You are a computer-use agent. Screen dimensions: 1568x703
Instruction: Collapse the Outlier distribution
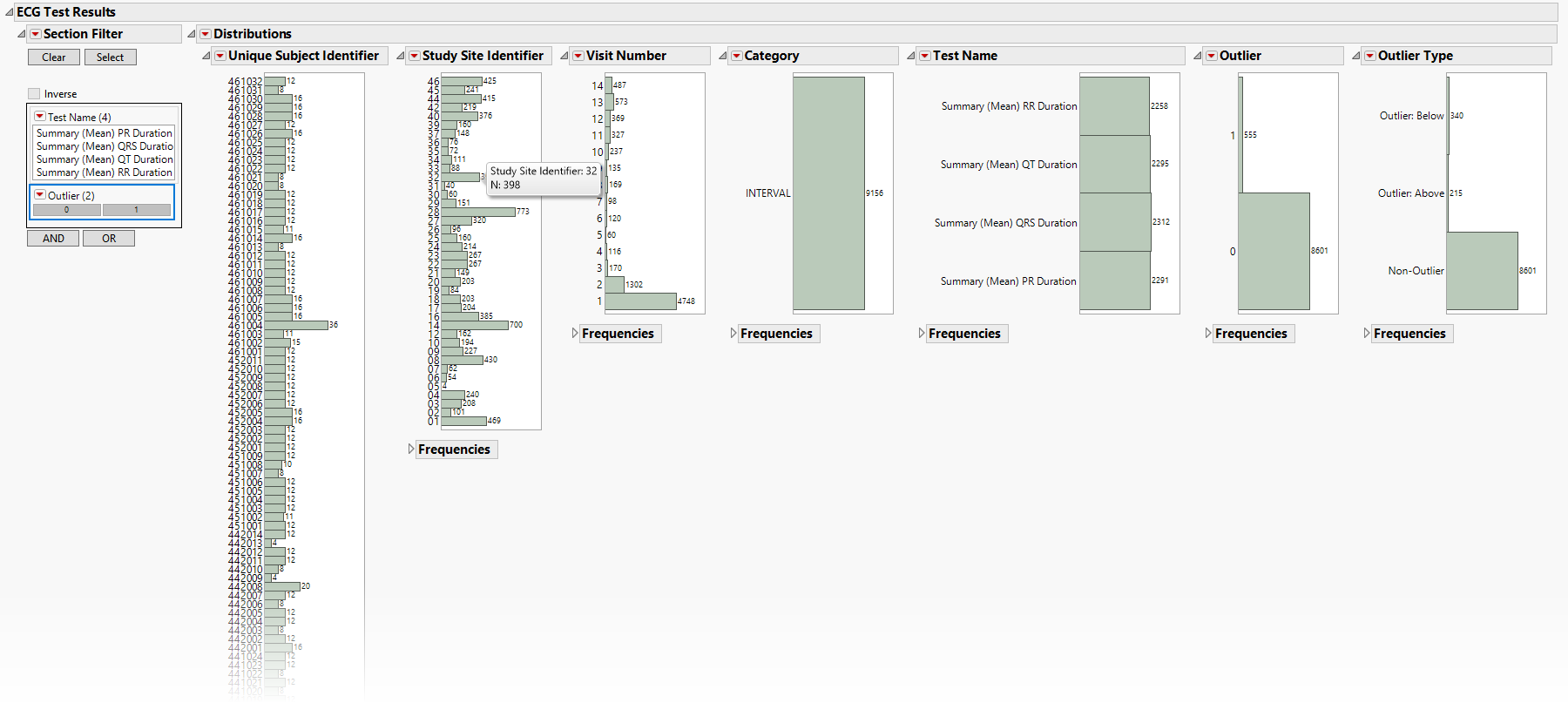1198,56
